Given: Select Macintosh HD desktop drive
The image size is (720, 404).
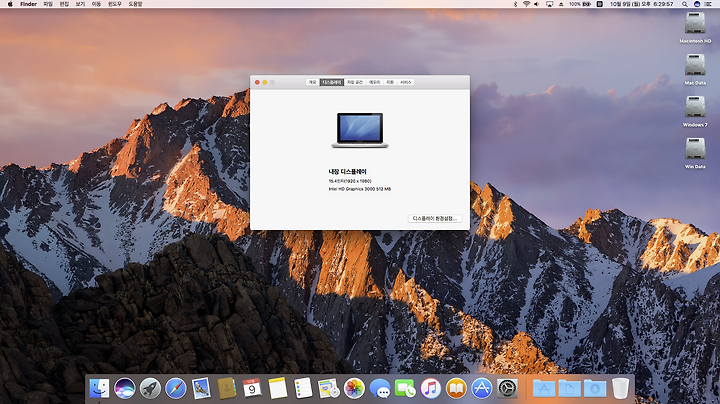Looking at the screenshot, I should click(x=695, y=28).
